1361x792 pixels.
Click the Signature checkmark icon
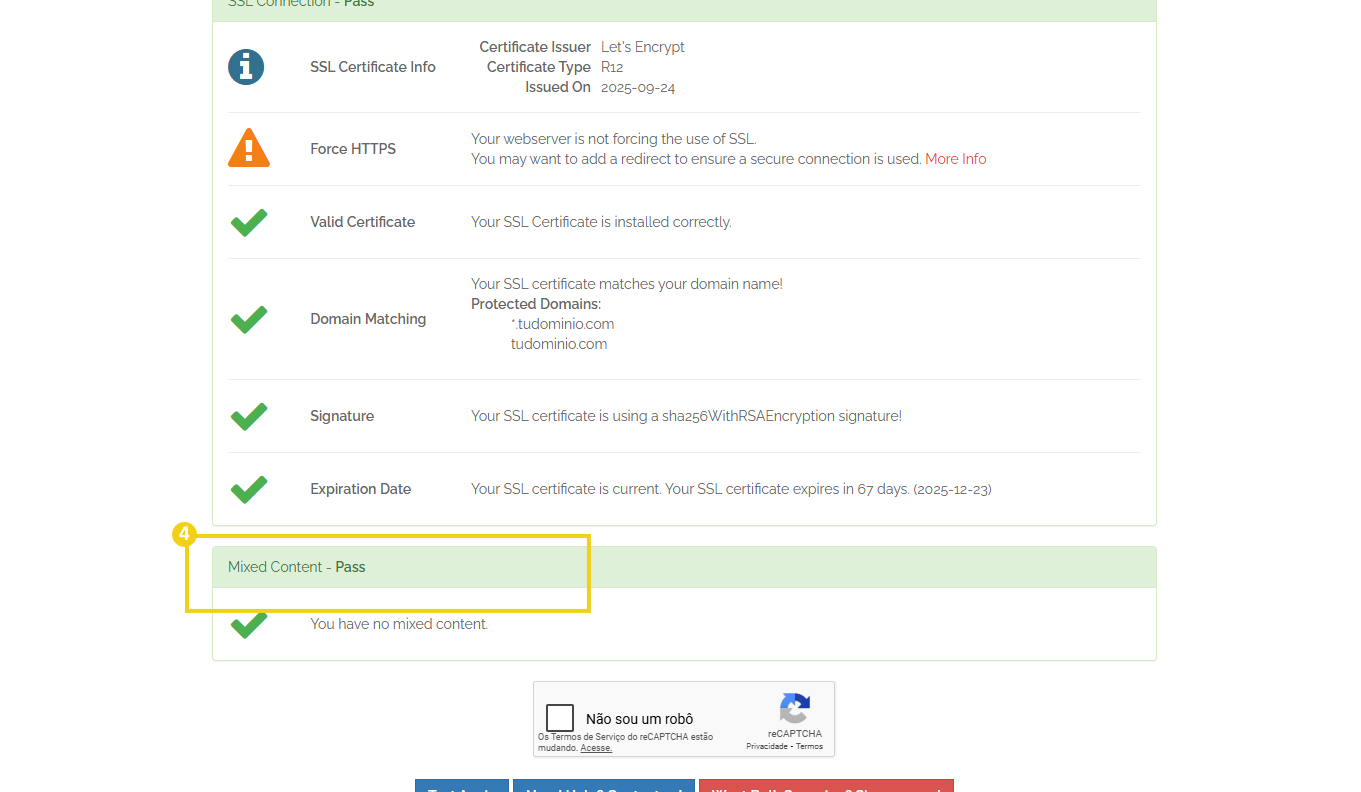248,416
